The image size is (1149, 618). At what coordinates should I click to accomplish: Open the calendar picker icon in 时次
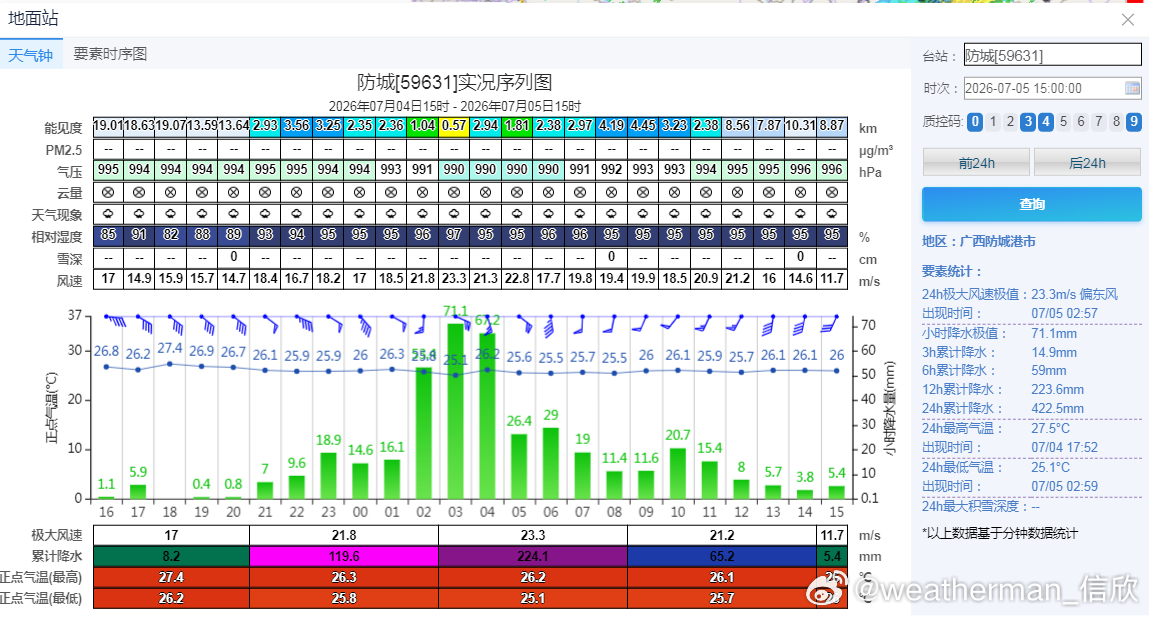click(x=1132, y=88)
